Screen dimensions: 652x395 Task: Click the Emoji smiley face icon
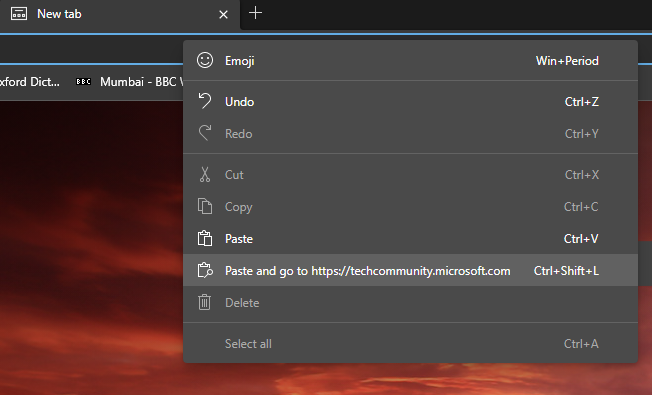[205, 60]
